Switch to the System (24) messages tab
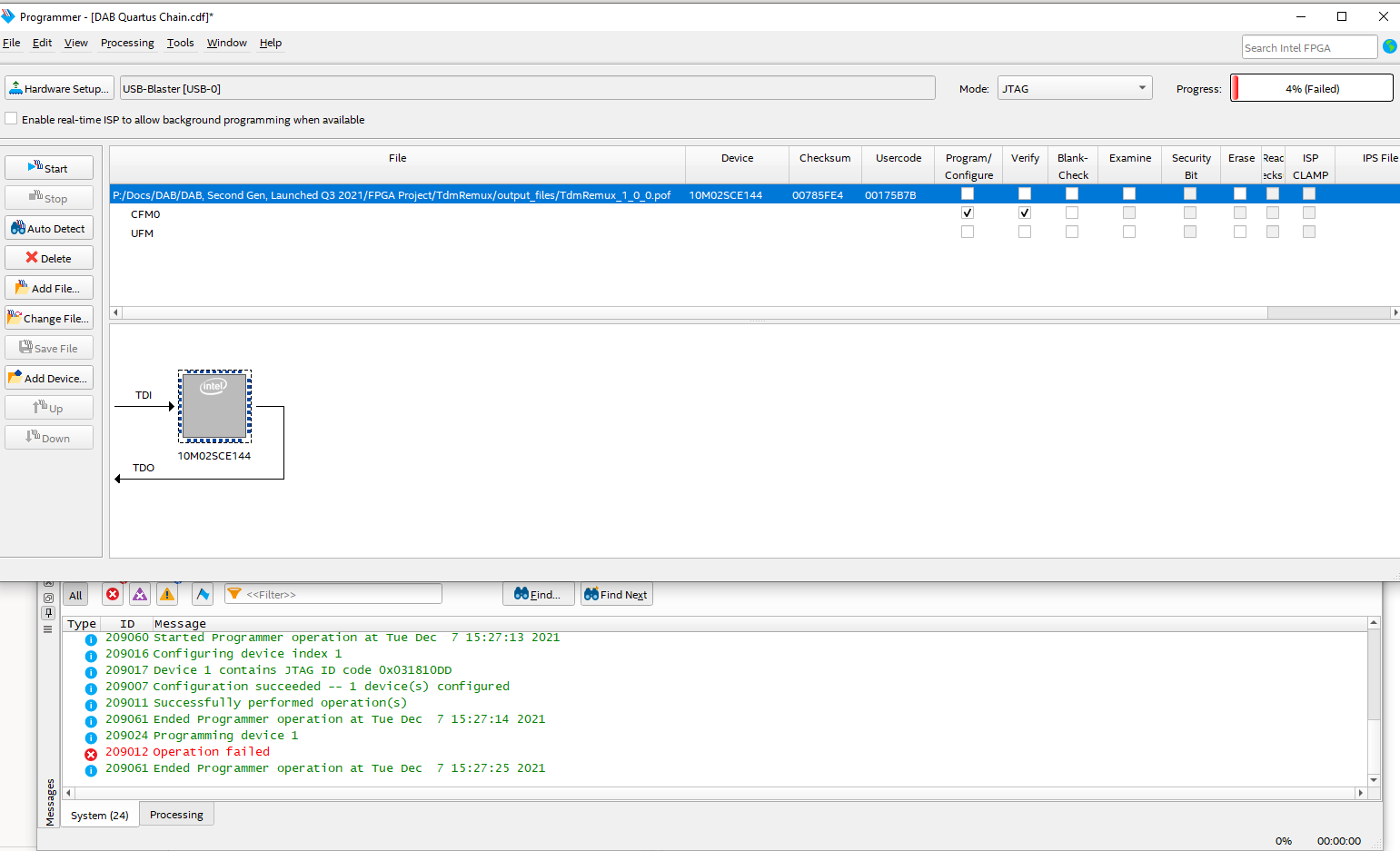The width and height of the screenshot is (1400, 851). click(100, 815)
